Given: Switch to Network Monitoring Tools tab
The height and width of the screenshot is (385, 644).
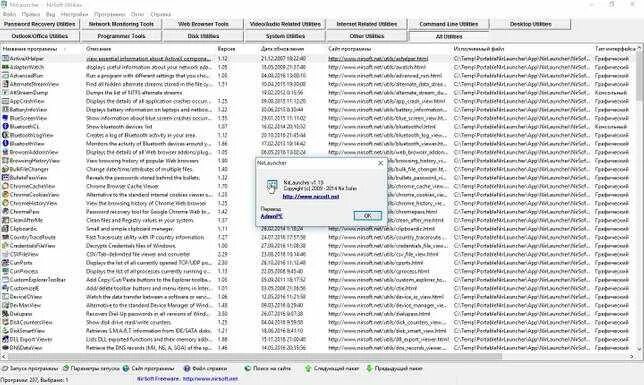Looking at the screenshot, I should click(x=121, y=24).
